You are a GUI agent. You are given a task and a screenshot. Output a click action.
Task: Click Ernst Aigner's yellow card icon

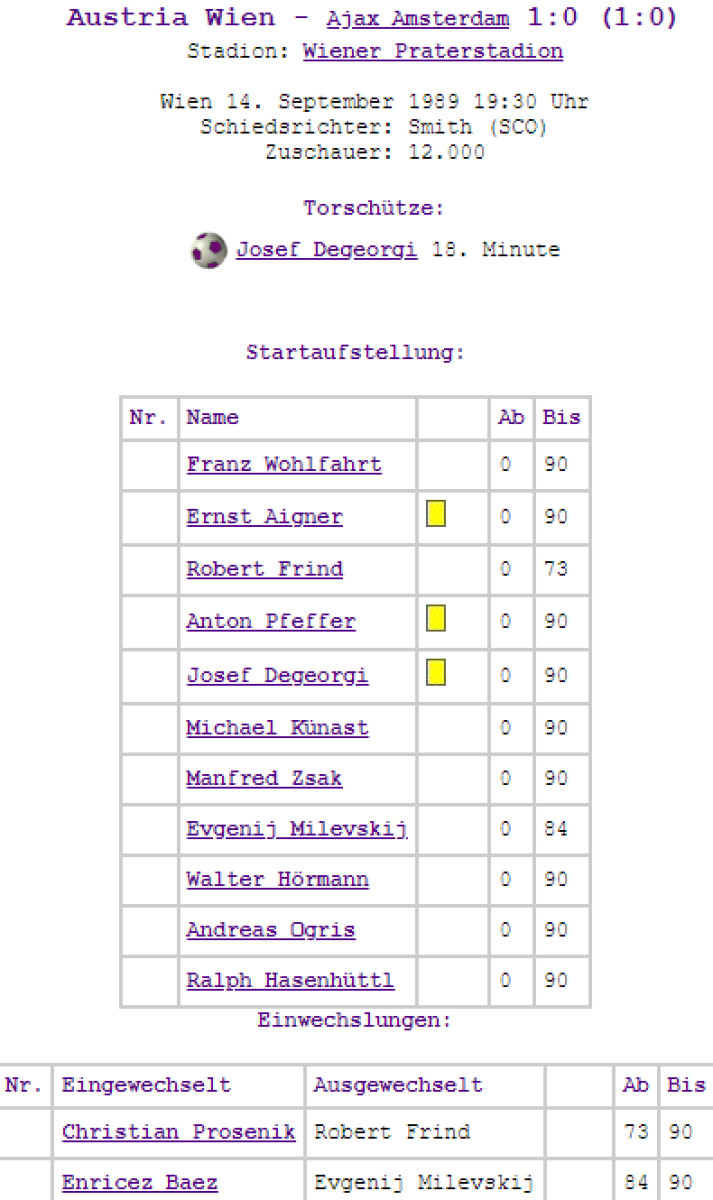(436, 515)
